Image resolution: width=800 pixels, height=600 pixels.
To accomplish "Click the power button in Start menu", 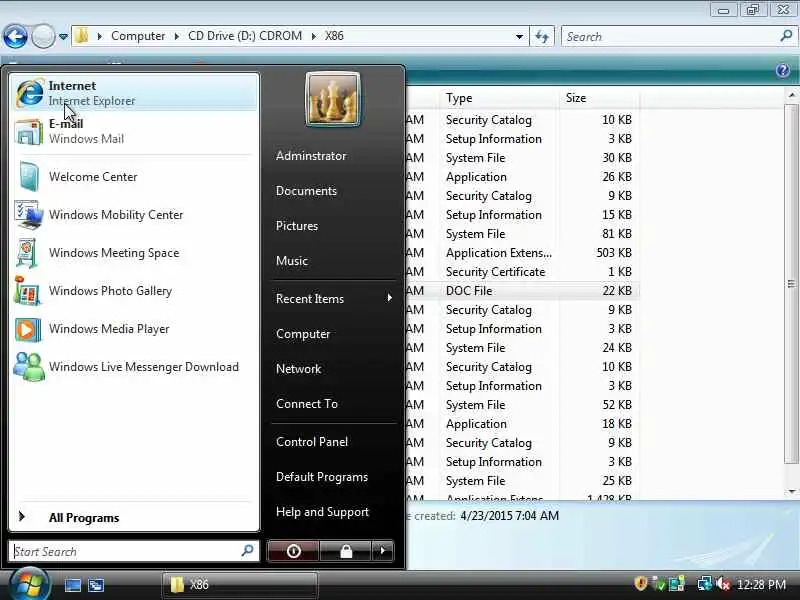I will (x=293, y=551).
